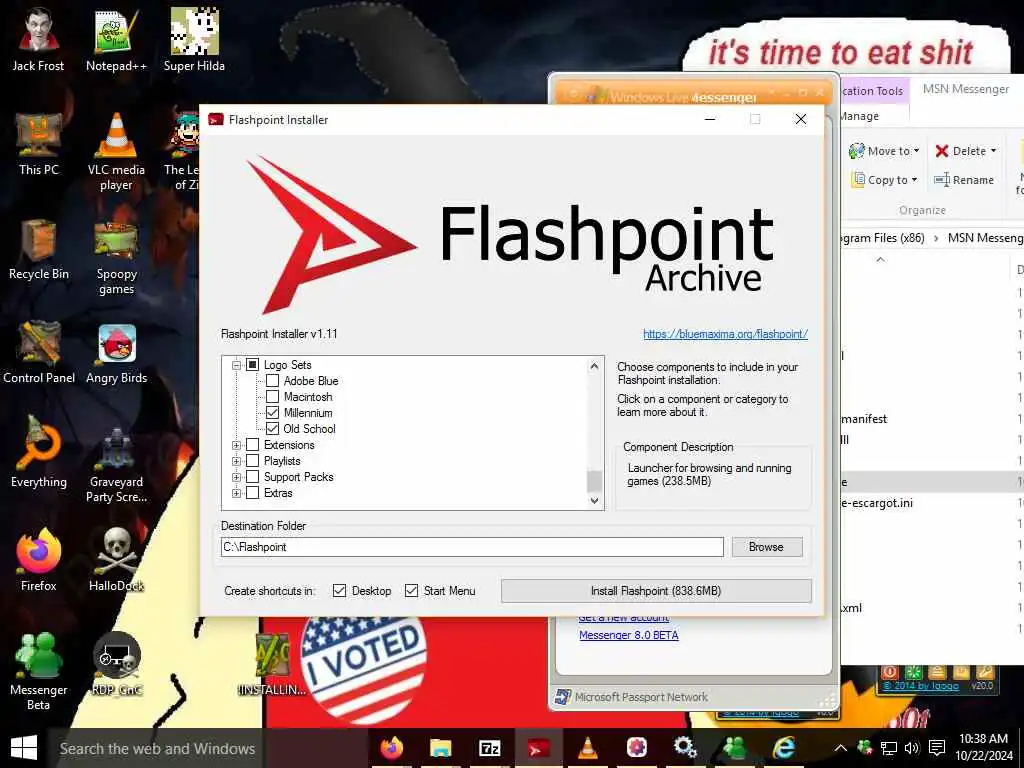Show hidden system tray icons
Image resolution: width=1024 pixels, height=768 pixels.
pyautogui.click(x=840, y=748)
